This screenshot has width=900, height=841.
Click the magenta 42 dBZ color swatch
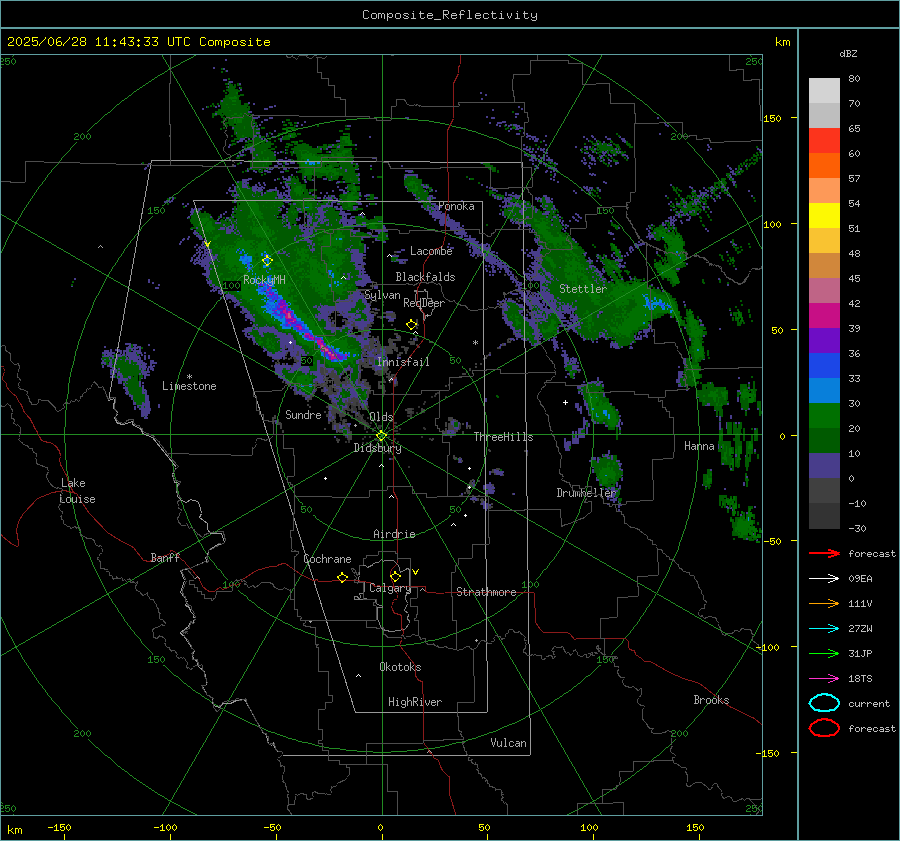tap(824, 315)
